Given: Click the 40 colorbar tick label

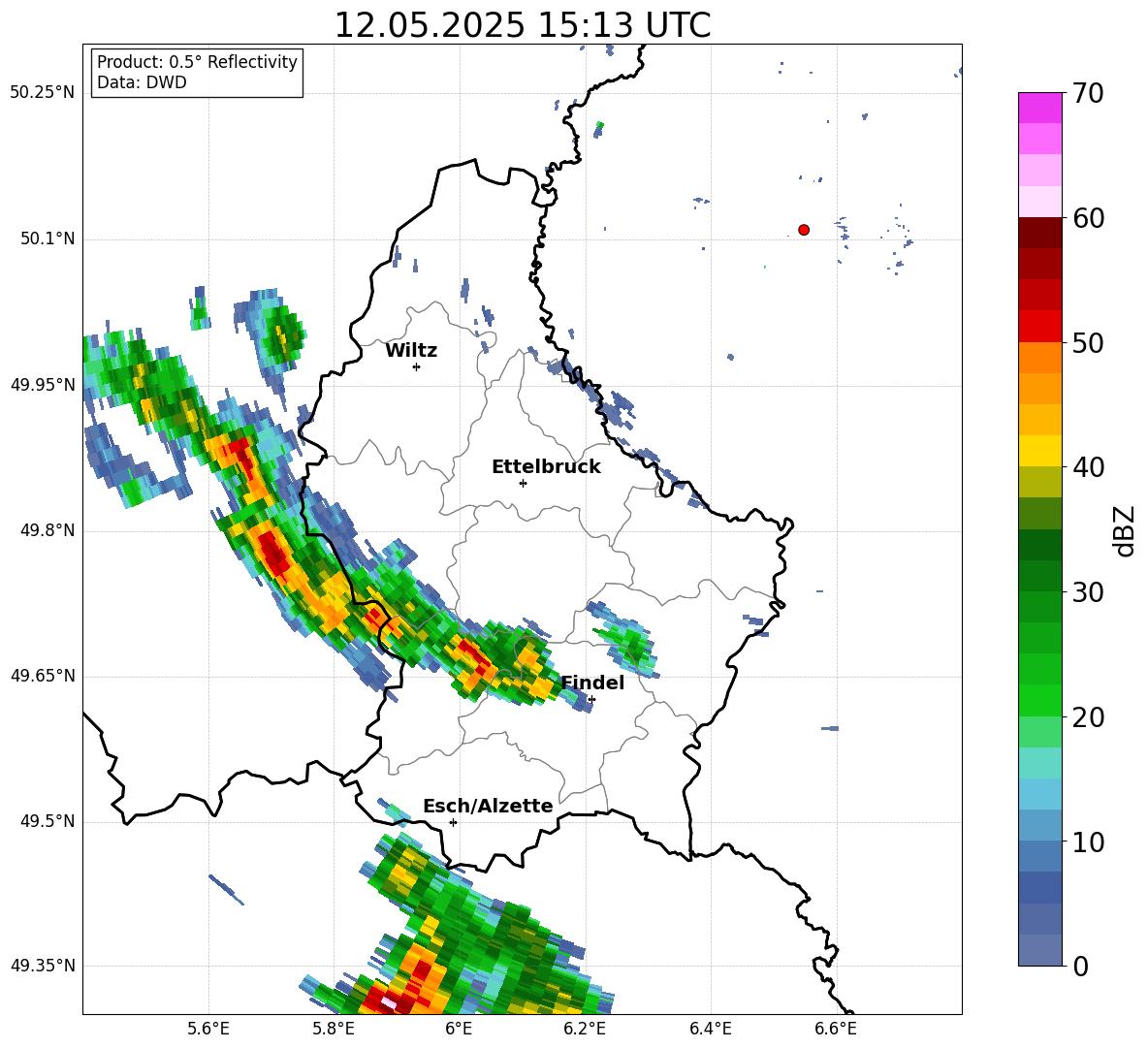Looking at the screenshot, I should pos(1088,467).
